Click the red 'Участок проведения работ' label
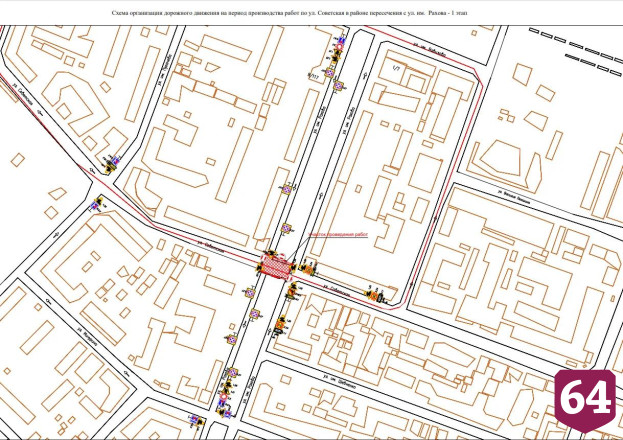Viewport: 623px width, 440px height. pos(338,235)
